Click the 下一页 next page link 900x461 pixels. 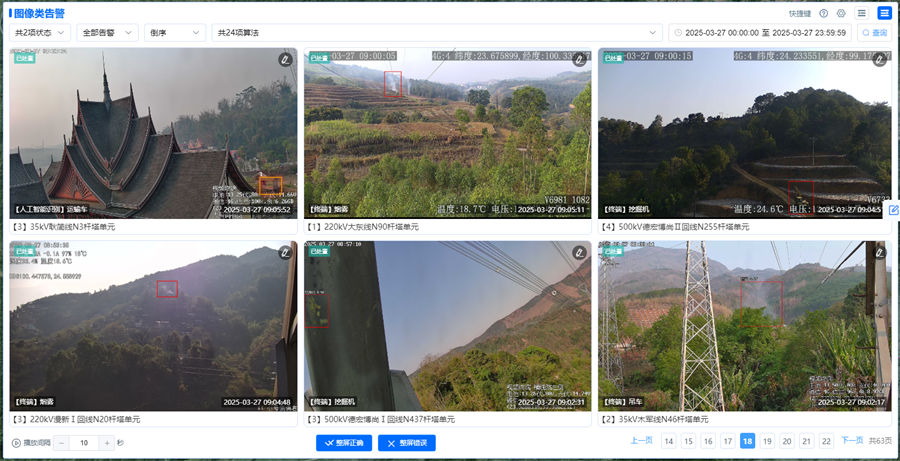[852, 440]
